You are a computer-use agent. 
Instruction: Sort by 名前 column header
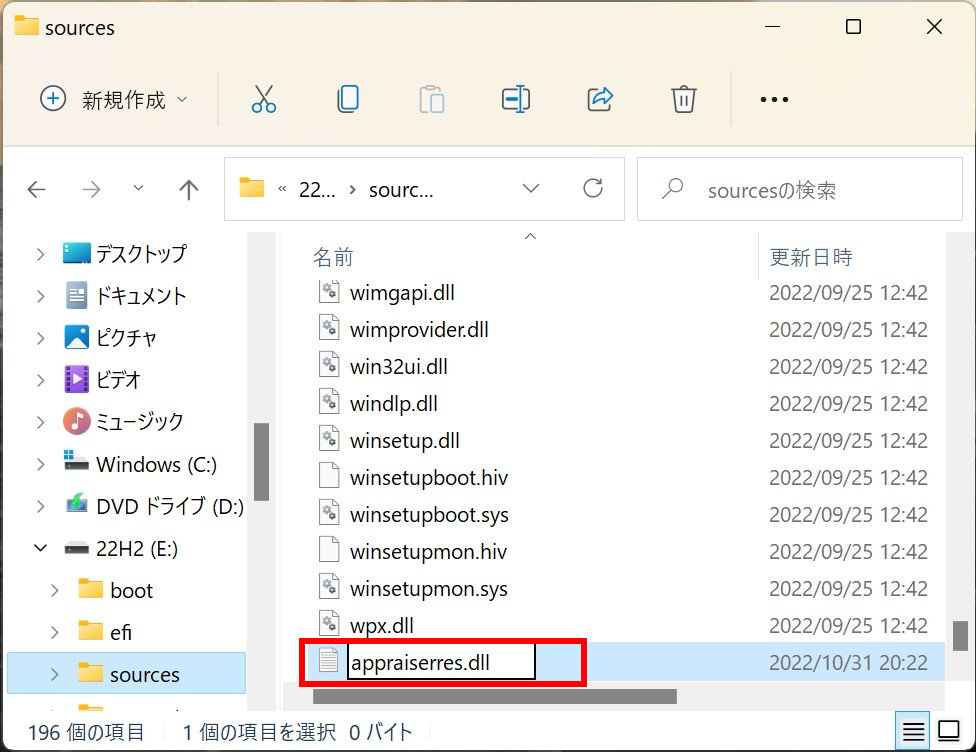333,256
